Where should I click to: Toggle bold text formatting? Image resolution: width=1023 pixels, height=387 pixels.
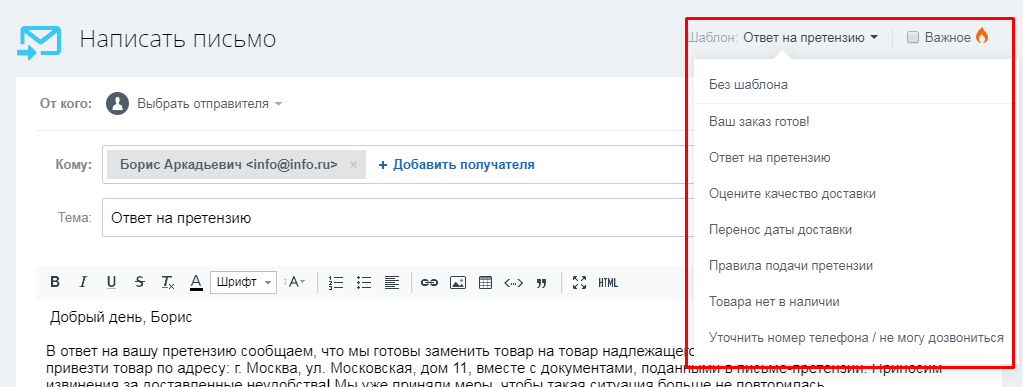pos(55,283)
